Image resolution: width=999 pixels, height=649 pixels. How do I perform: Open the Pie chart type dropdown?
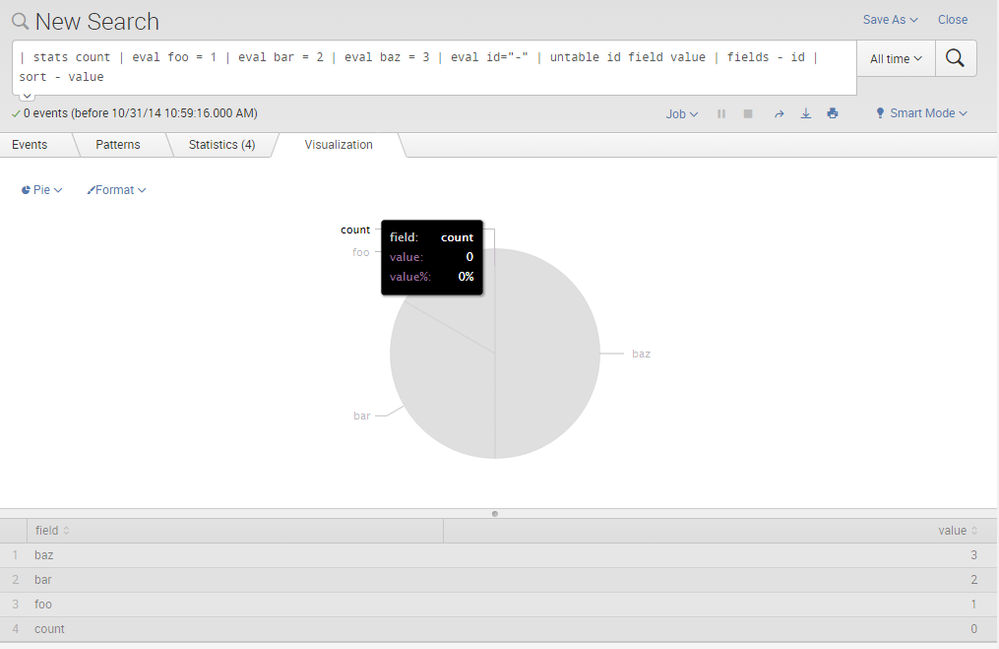(x=42, y=190)
